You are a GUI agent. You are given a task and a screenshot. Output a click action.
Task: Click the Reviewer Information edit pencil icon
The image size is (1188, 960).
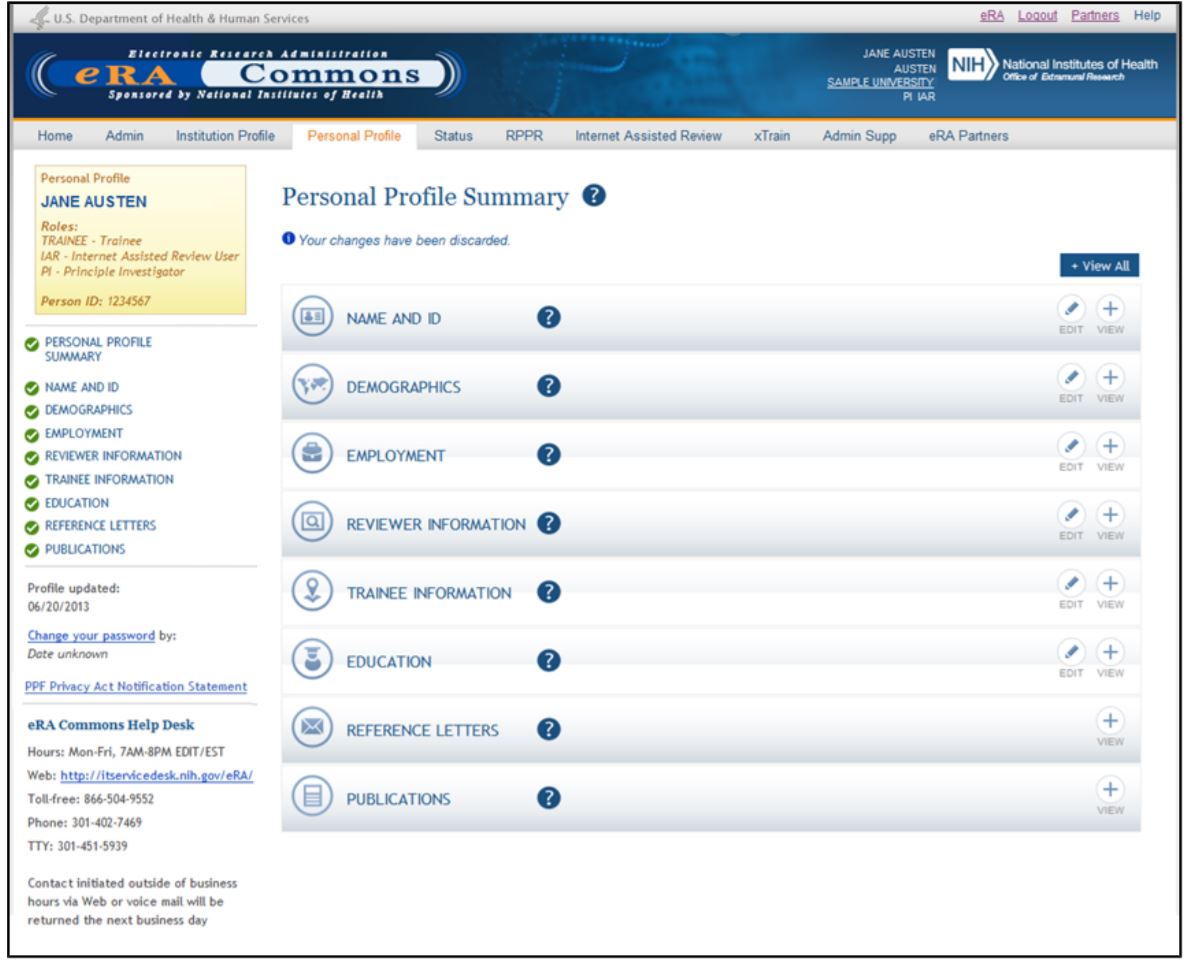1071,515
